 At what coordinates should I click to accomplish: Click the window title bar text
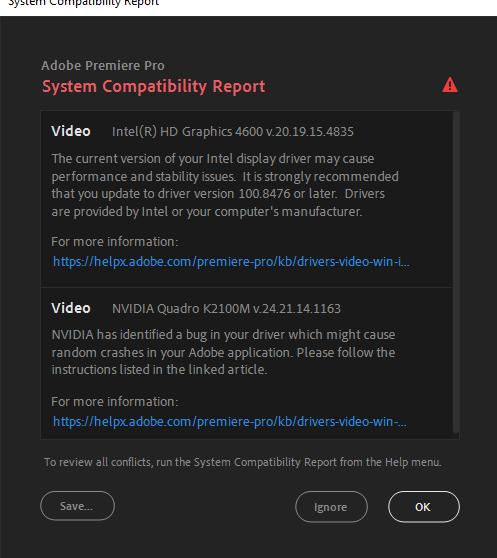84,3
